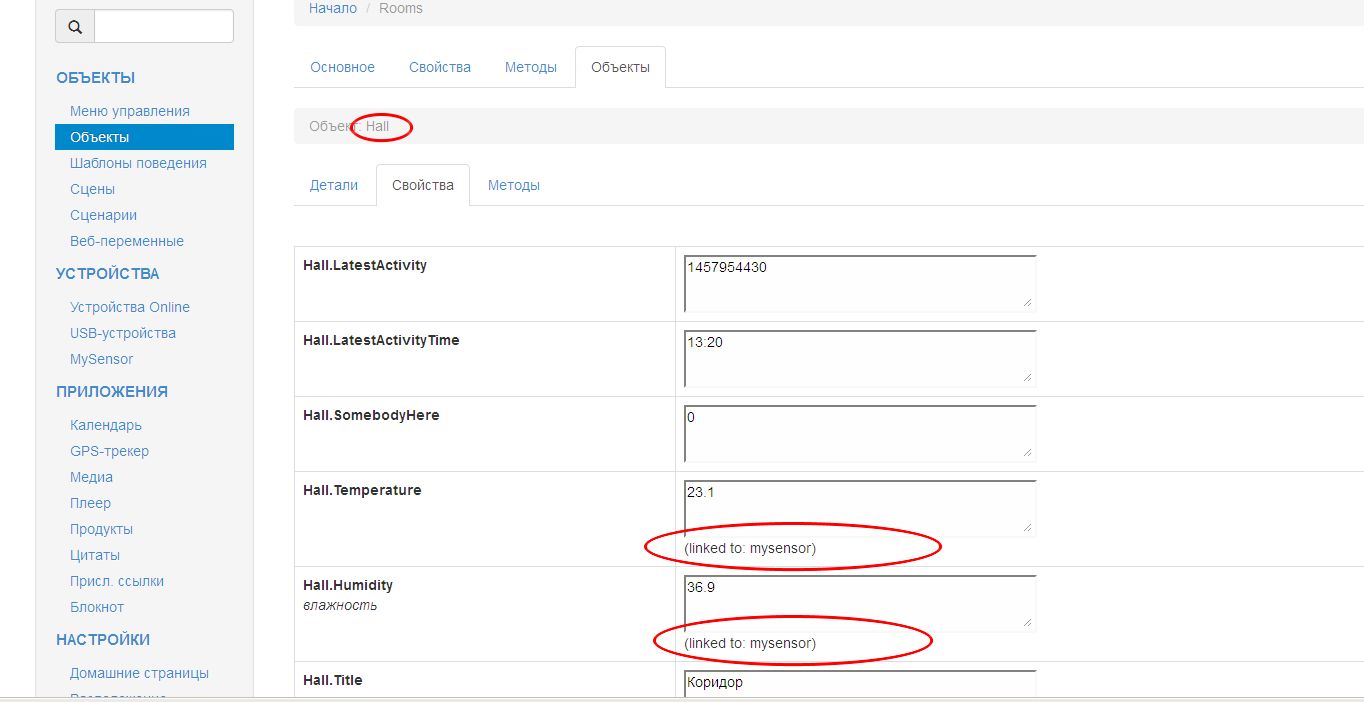Image resolution: width=1364 pixels, height=702 pixels.
Task: Click the Hall.Temperature value field
Action: (x=859, y=507)
